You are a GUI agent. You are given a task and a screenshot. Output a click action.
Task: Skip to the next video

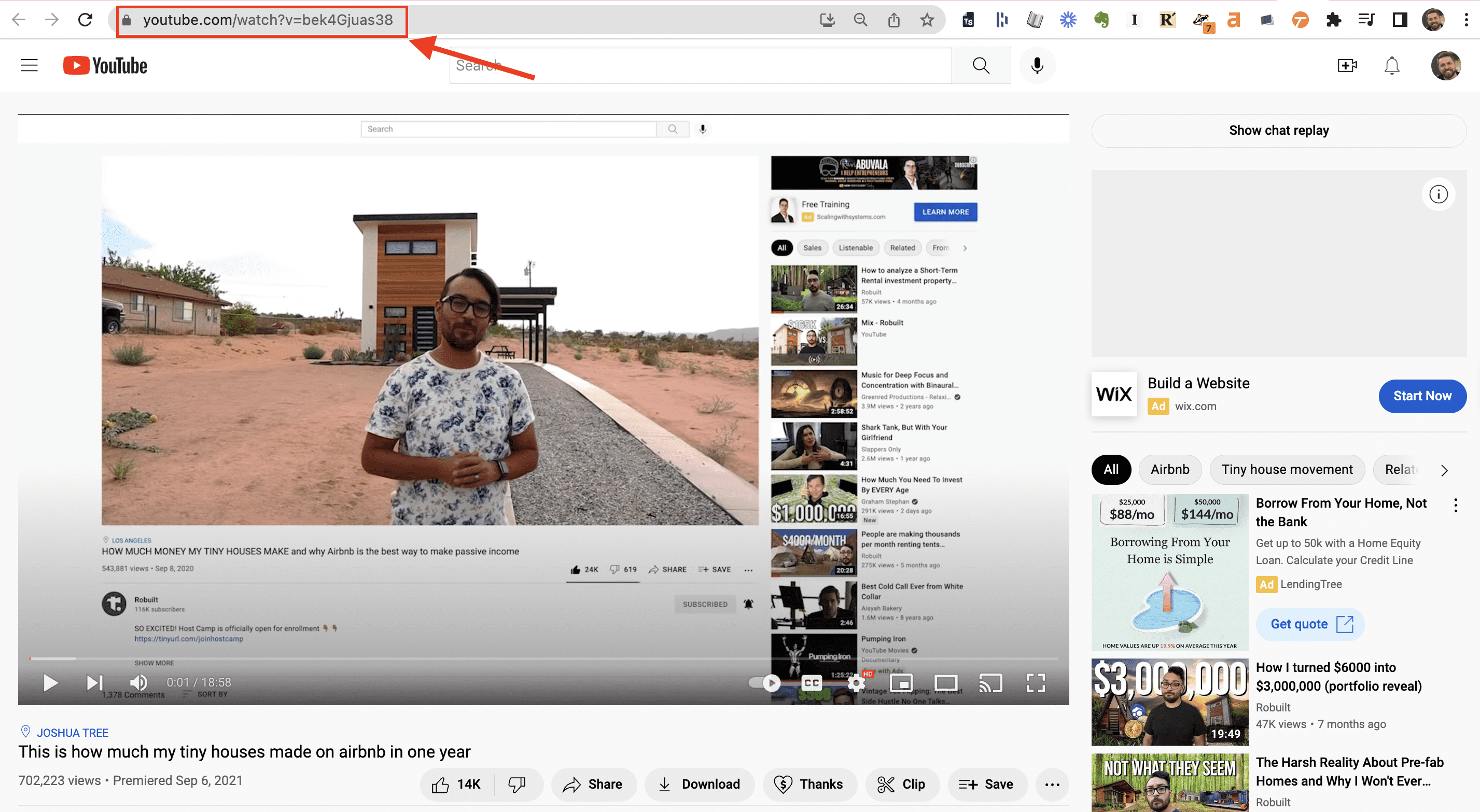point(94,683)
